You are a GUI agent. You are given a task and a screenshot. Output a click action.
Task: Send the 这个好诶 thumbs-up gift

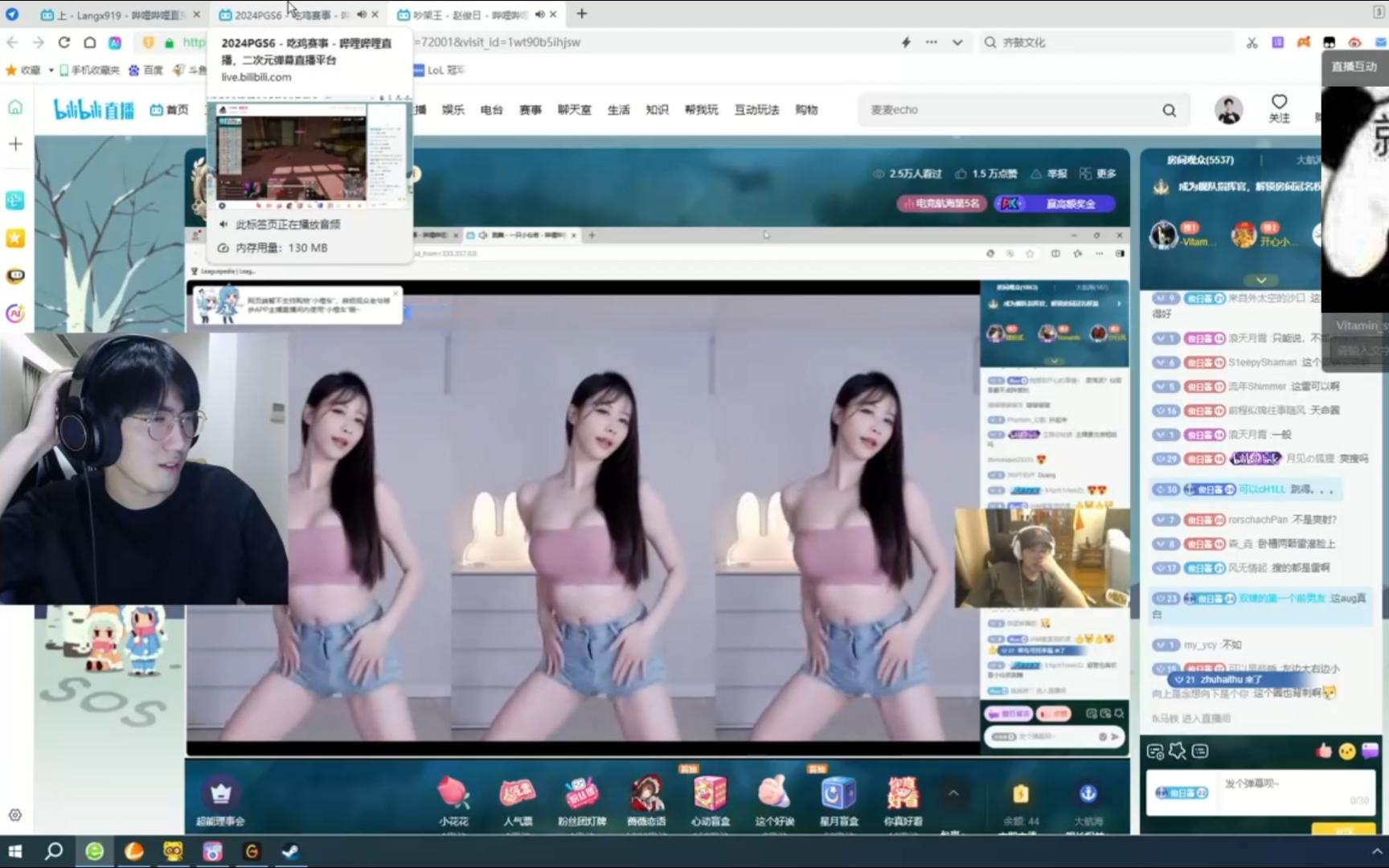775,800
